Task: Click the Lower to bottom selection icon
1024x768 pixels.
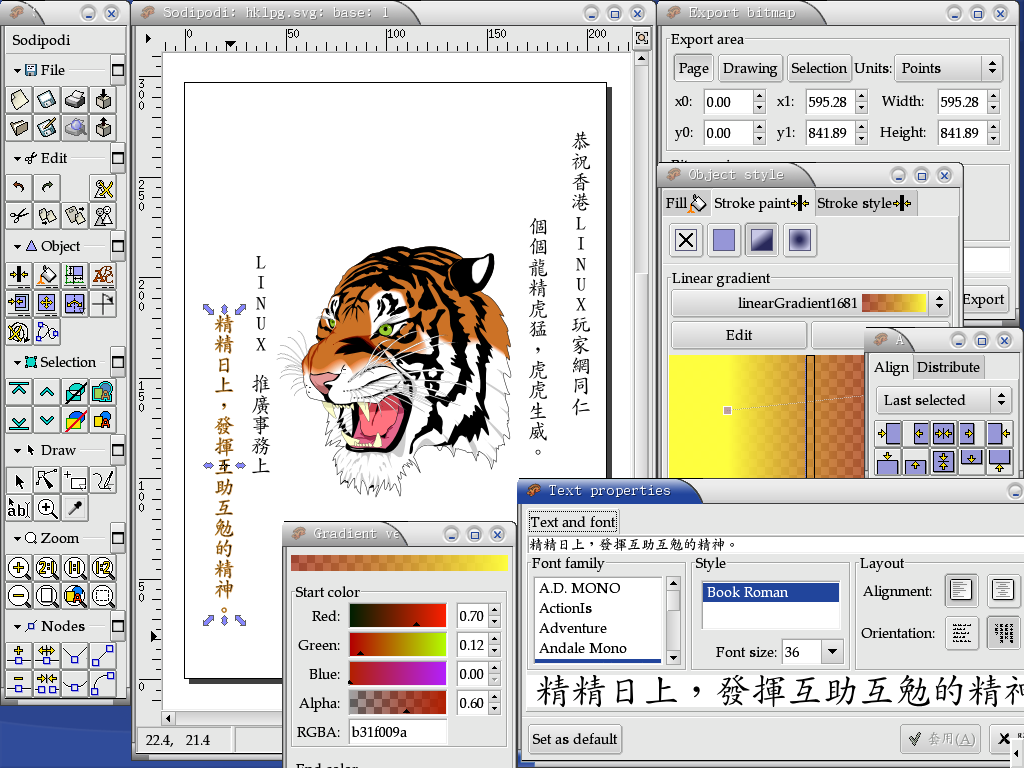Action: click(19, 420)
